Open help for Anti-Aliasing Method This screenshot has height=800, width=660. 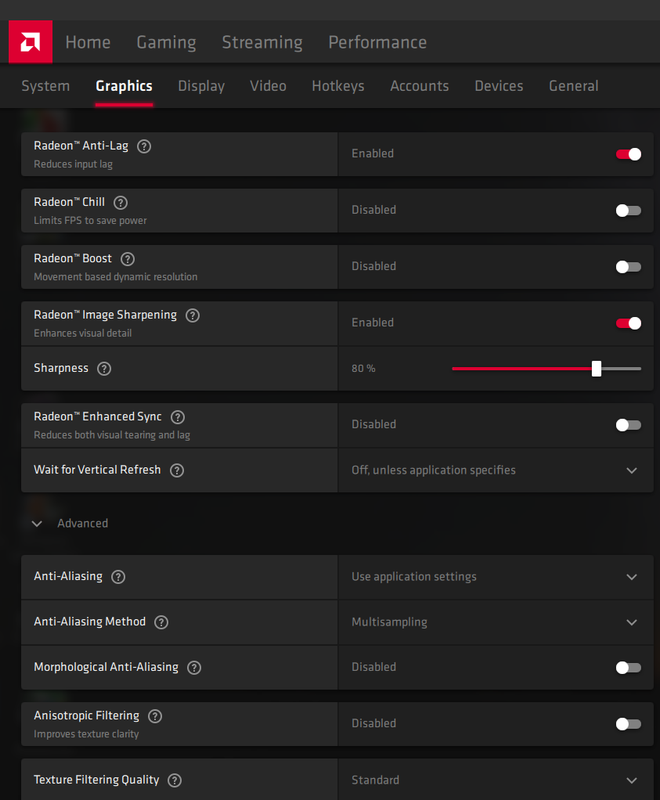point(161,622)
